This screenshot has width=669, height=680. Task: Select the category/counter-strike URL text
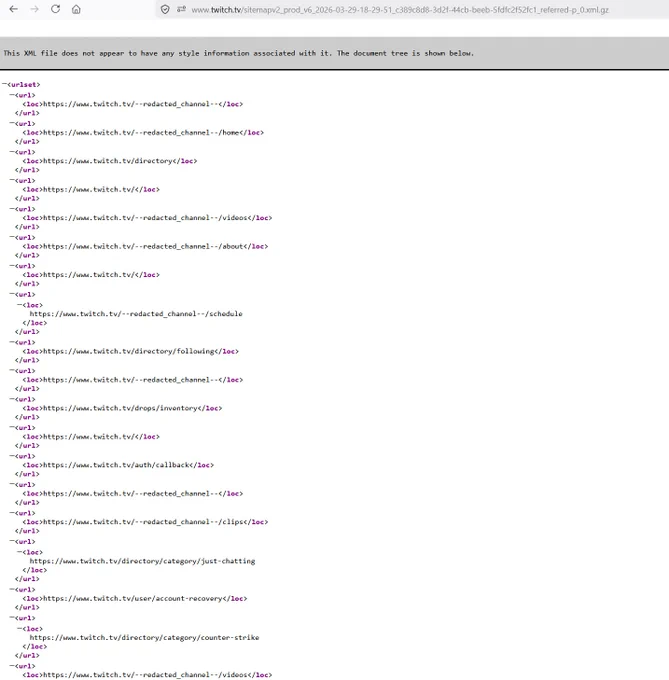(x=144, y=638)
